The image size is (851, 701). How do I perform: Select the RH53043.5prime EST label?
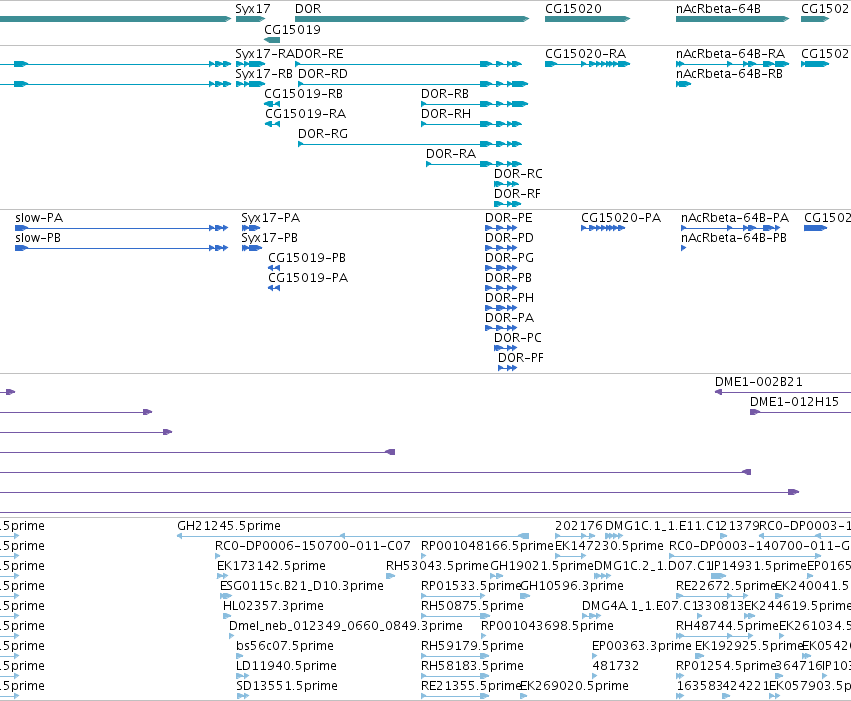437,566
